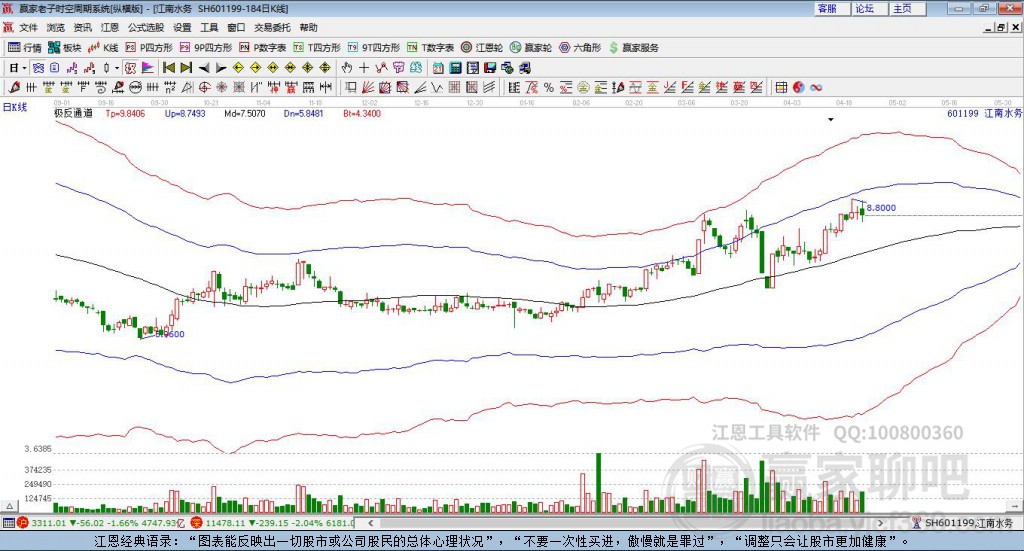This screenshot has width=1024, height=551.
Task: Open the 江恩轮 Gann wheel
Action: (482, 48)
